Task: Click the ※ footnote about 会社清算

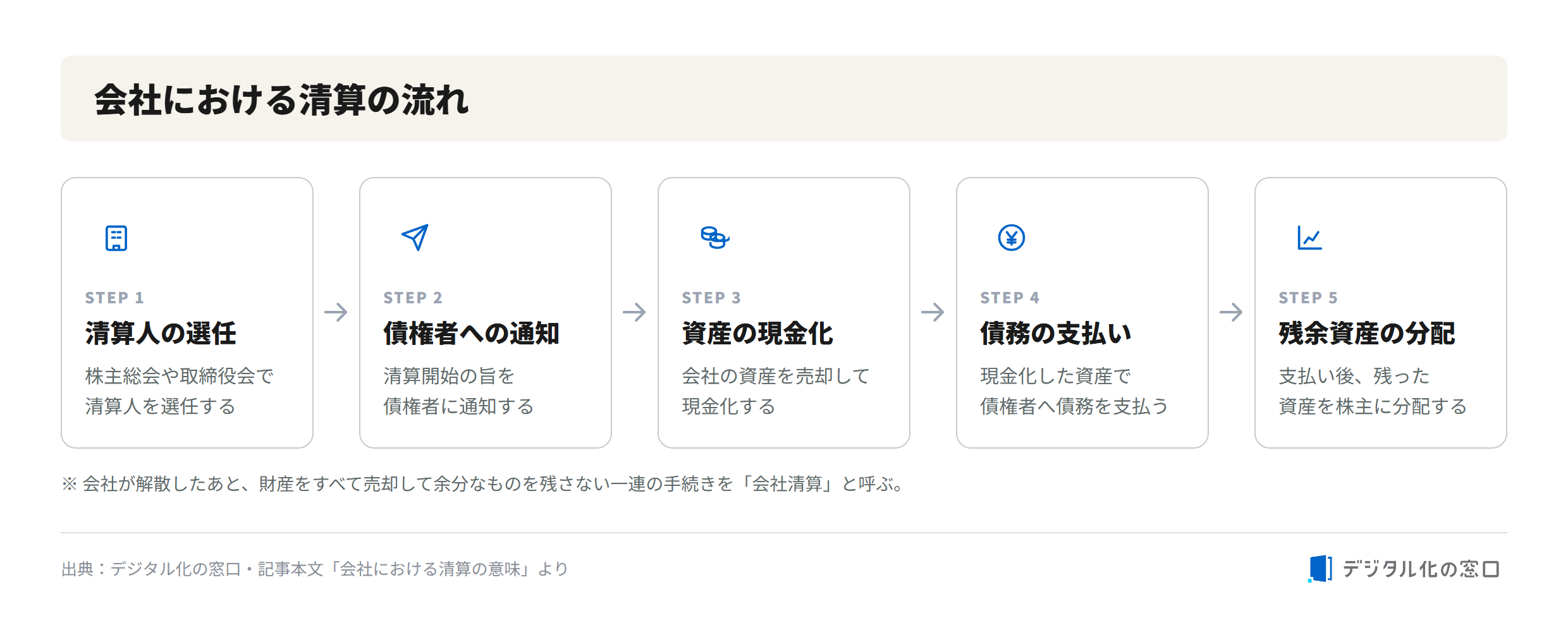Action: 484,484
